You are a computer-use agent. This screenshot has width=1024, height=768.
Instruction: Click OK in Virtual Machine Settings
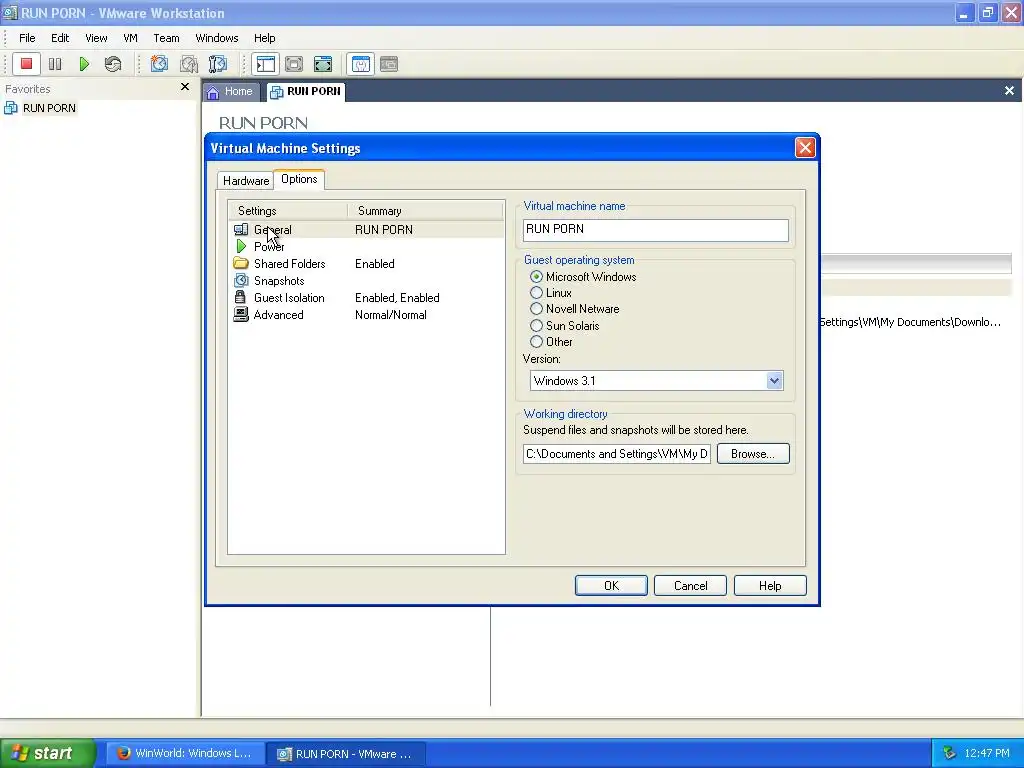tap(611, 586)
